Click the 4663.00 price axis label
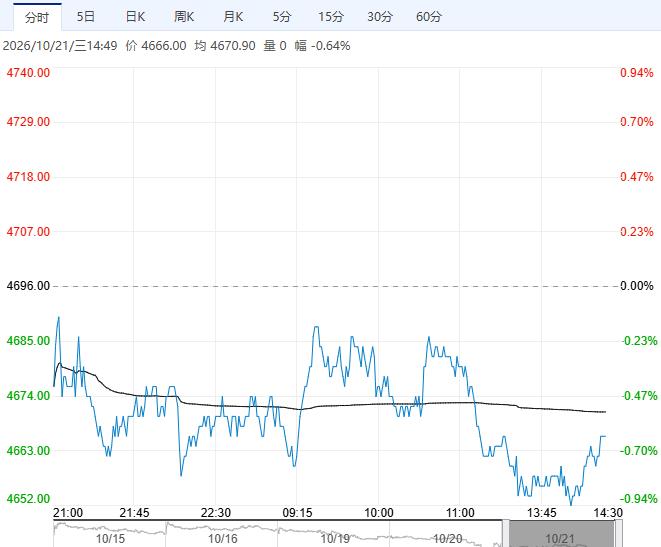The image size is (661, 547). pos(28,450)
